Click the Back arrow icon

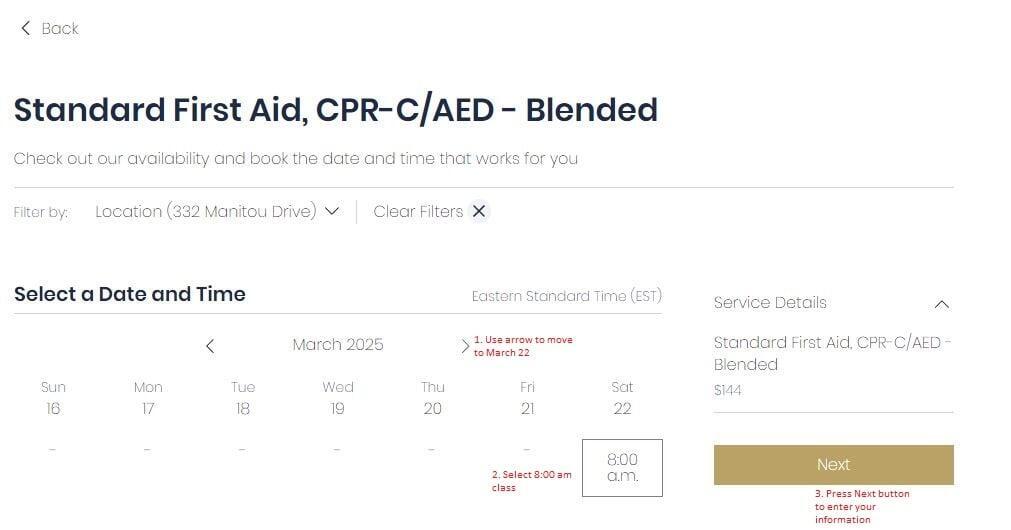click(x=25, y=28)
